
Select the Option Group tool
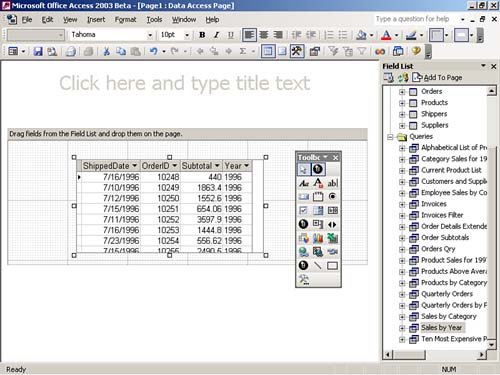[x=318, y=197]
